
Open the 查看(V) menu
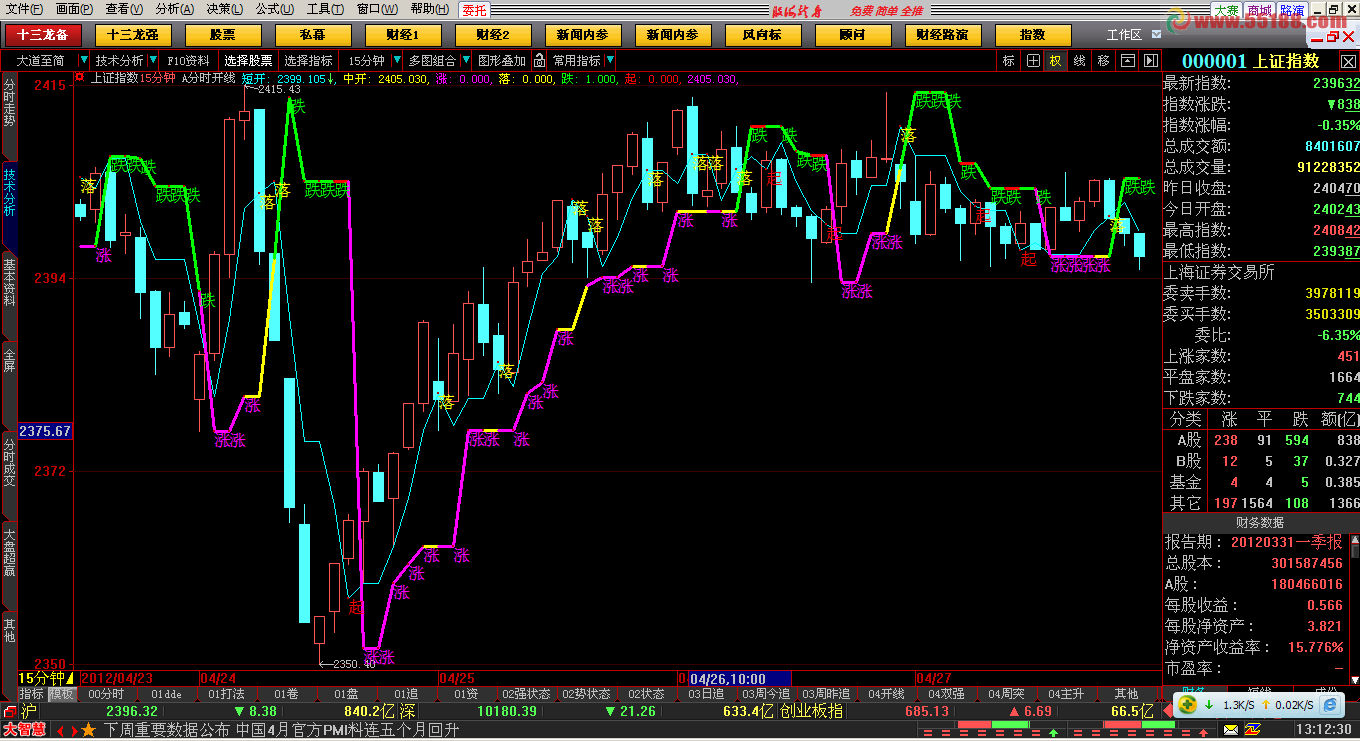[124, 9]
